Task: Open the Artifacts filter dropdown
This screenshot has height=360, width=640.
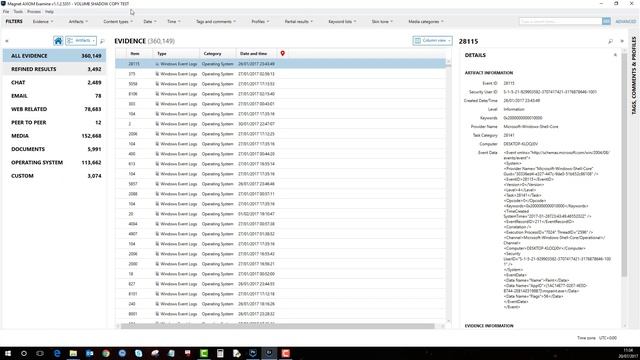Action: click(x=78, y=21)
